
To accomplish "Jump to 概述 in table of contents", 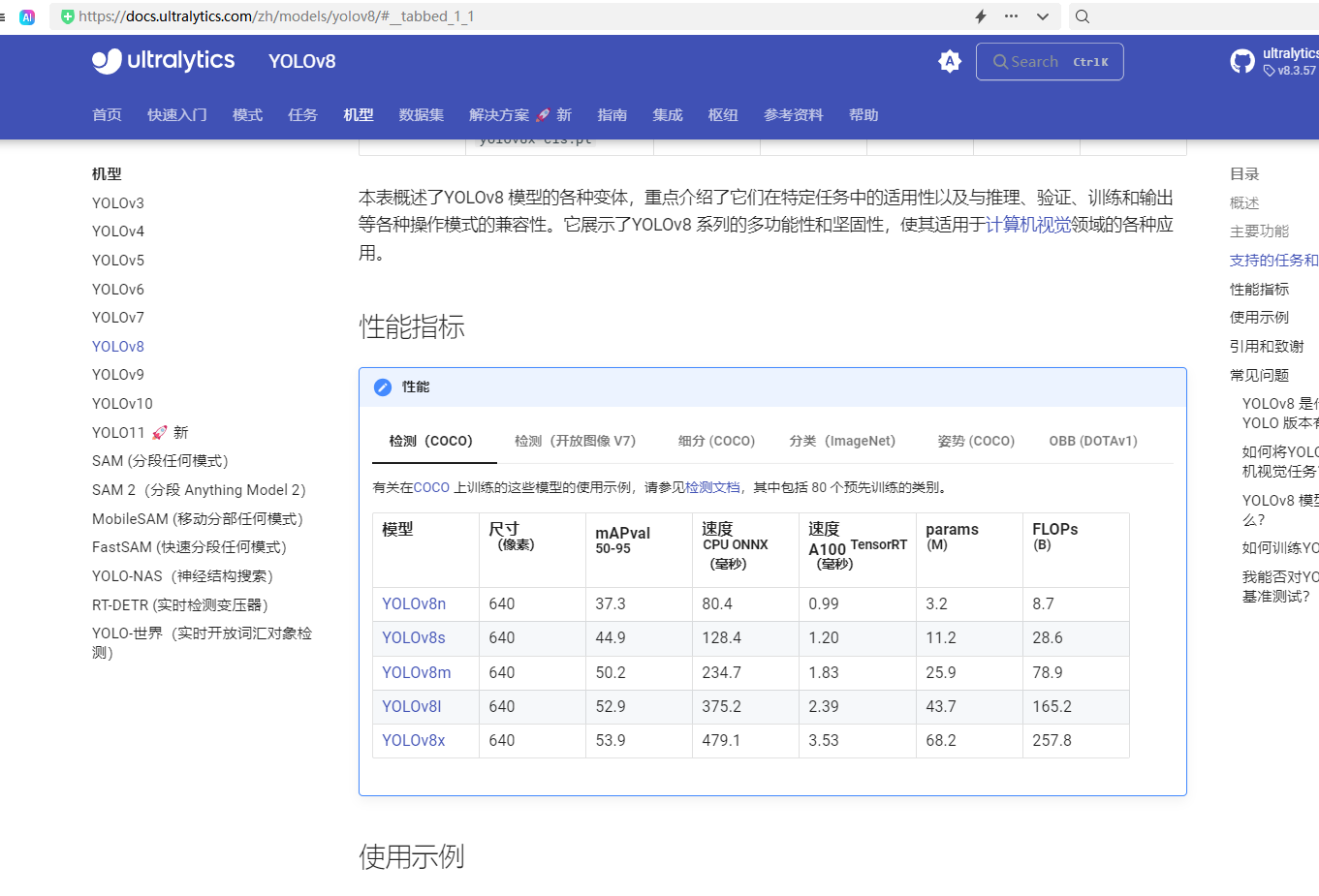I will coord(1244,203).
